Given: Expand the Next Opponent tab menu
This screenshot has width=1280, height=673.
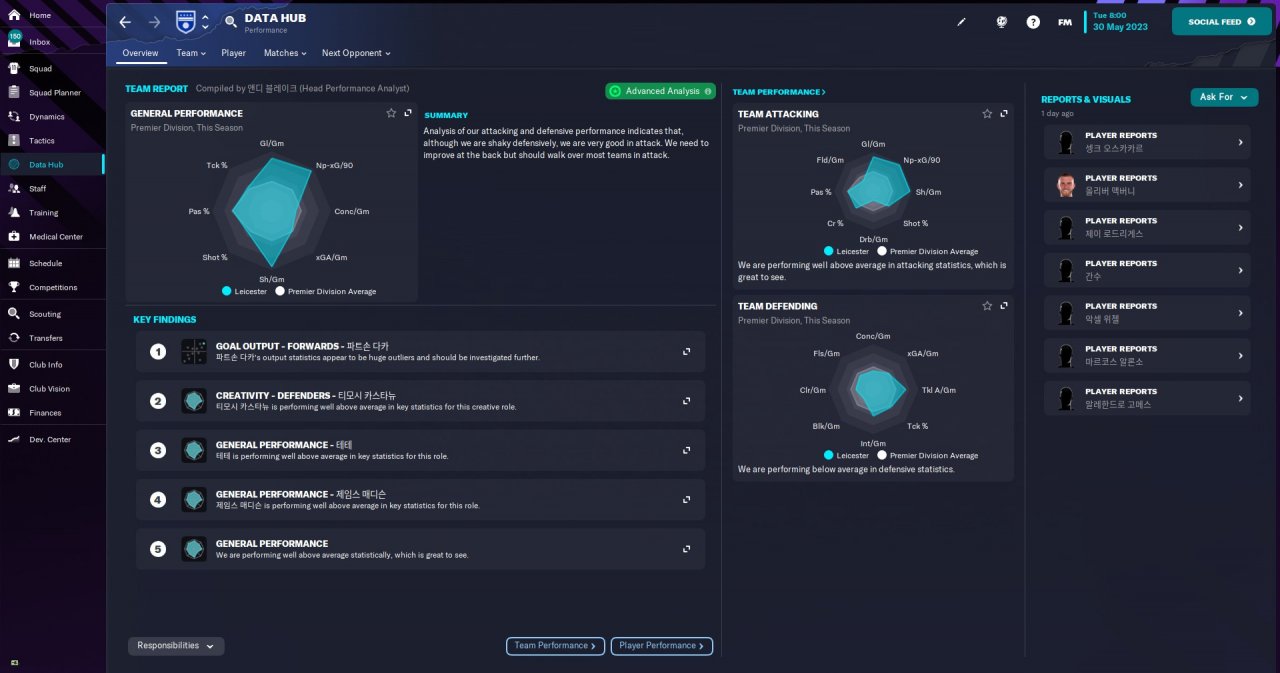Looking at the screenshot, I should point(356,53).
